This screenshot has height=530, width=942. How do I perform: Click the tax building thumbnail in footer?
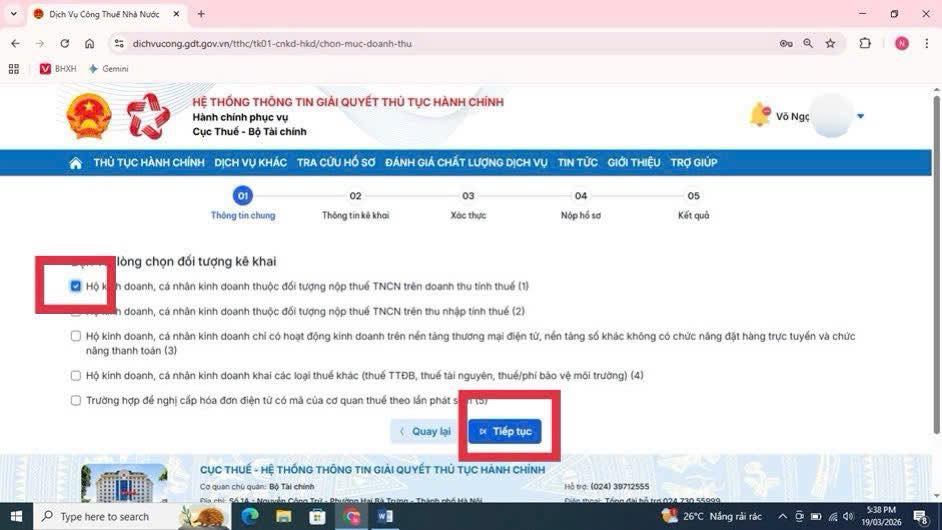124,483
